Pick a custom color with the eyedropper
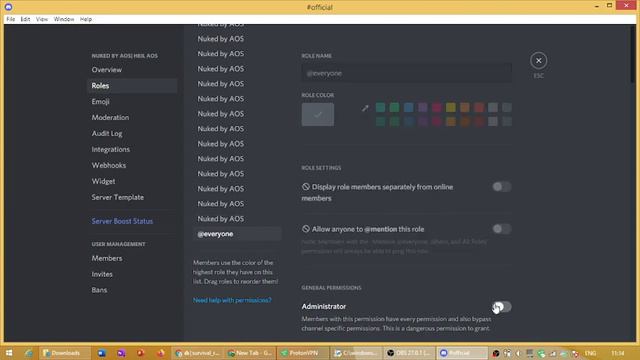The height and width of the screenshot is (360, 640). pyautogui.click(x=365, y=108)
